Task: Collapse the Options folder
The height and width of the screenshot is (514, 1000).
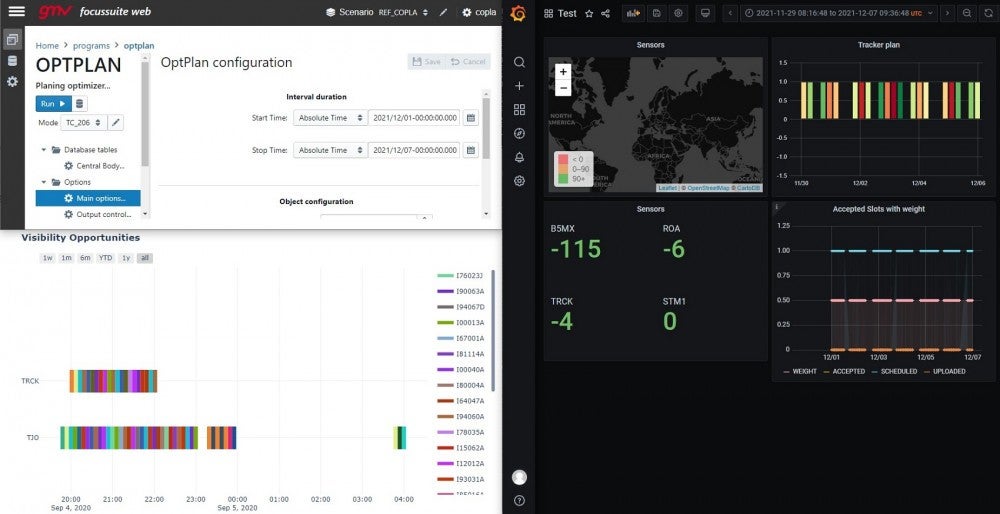Action: [44, 182]
